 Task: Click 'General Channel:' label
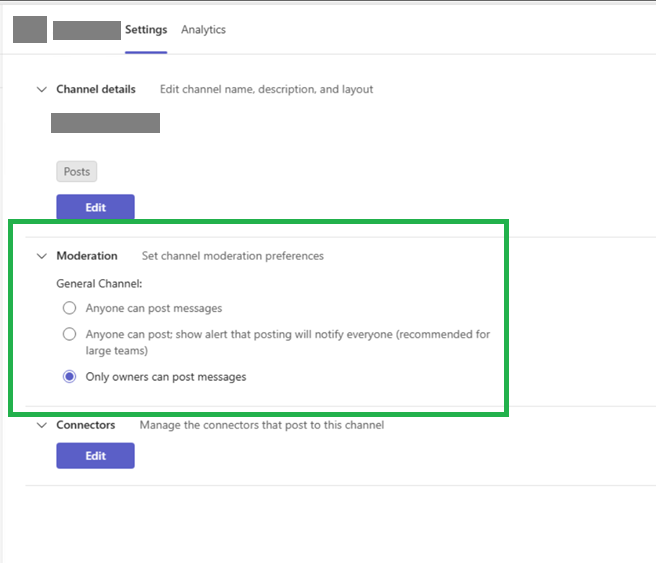pyautogui.click(x=99, y=284)
